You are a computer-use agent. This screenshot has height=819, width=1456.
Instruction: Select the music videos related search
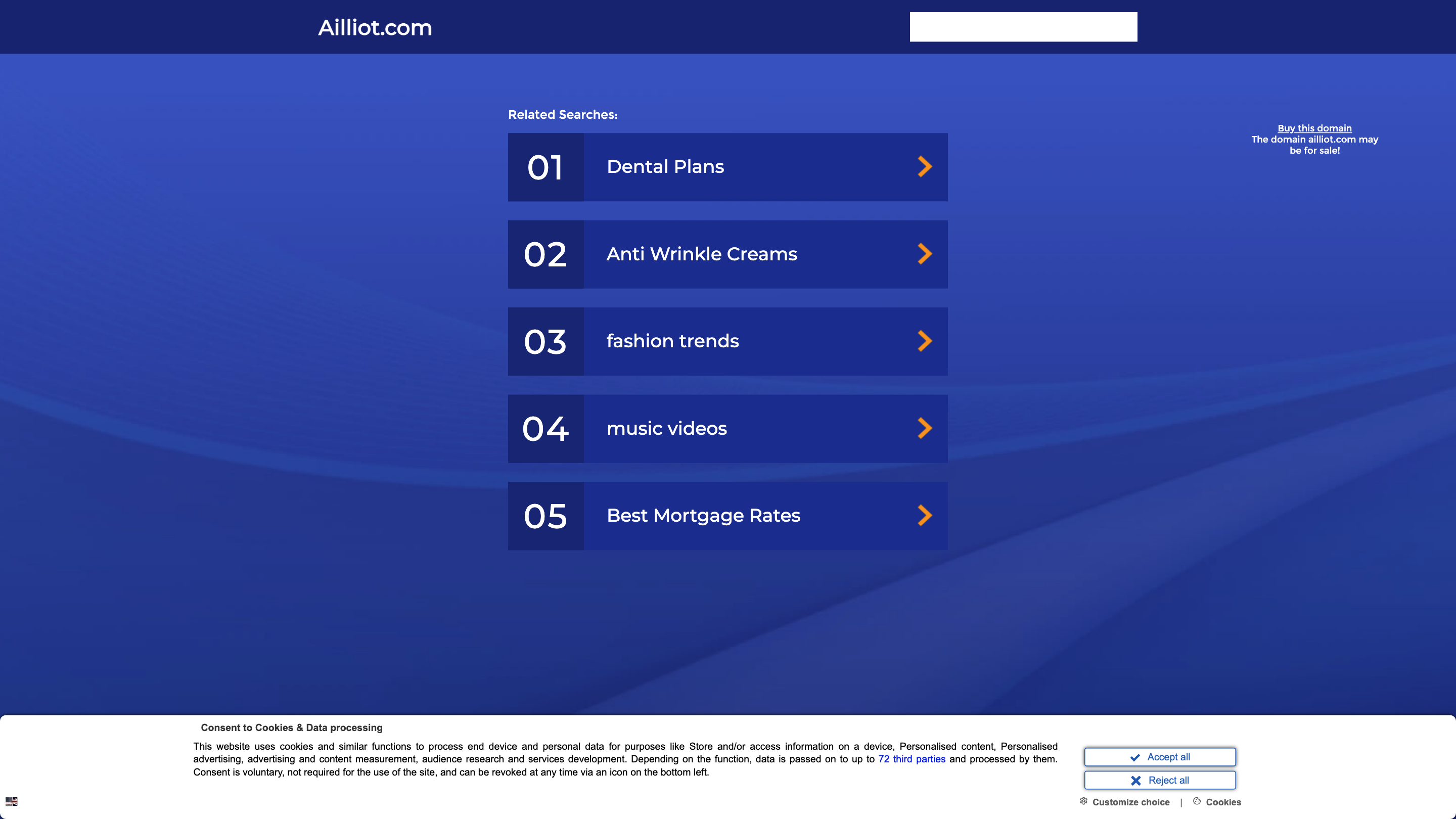point(728,428)
